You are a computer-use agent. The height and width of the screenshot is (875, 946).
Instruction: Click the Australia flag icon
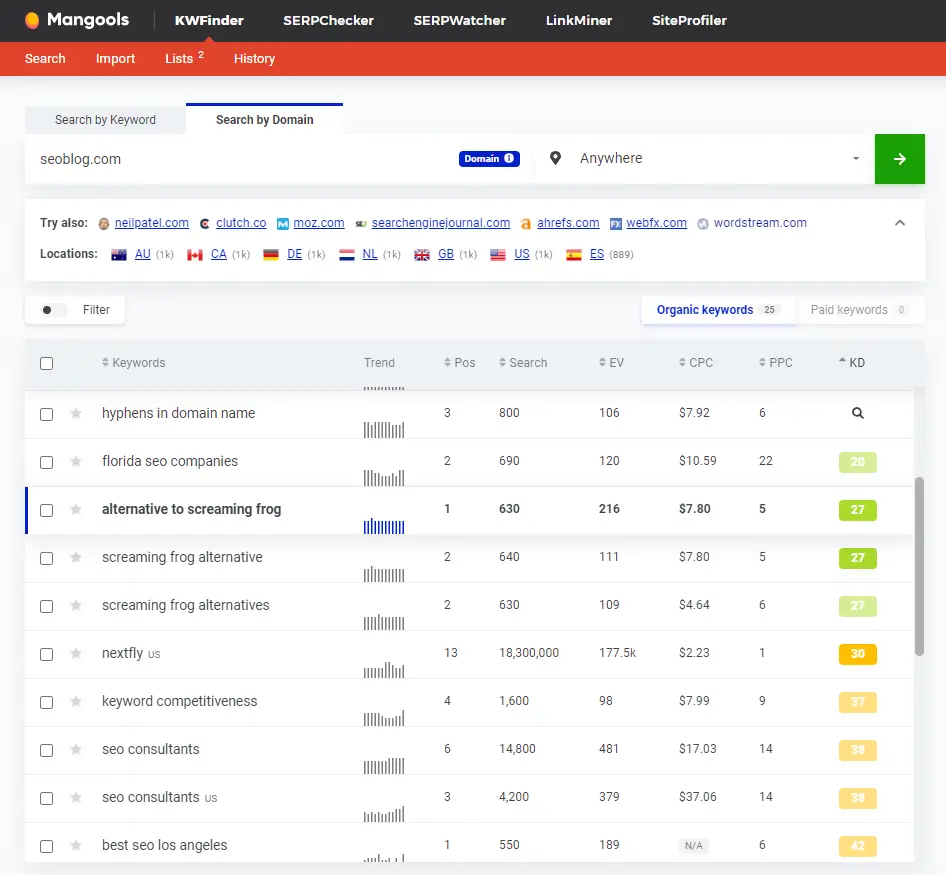tap(119, 255)
